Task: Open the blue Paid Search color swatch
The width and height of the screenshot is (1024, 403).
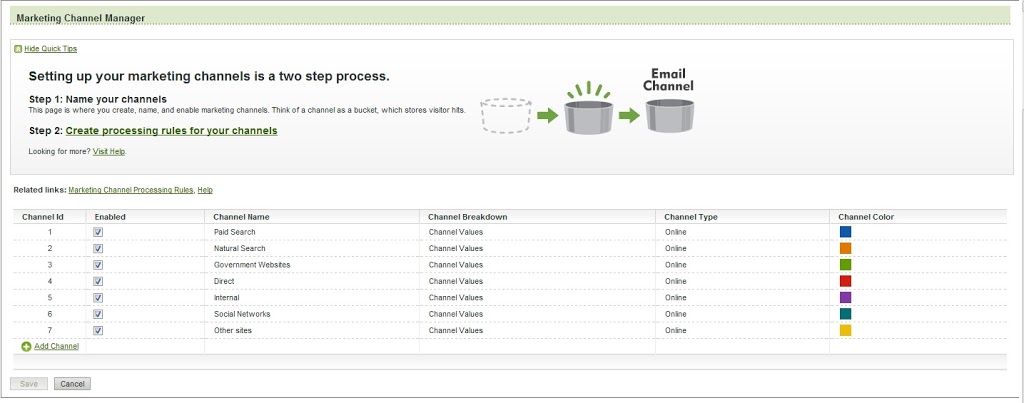Action: [845, 232]
